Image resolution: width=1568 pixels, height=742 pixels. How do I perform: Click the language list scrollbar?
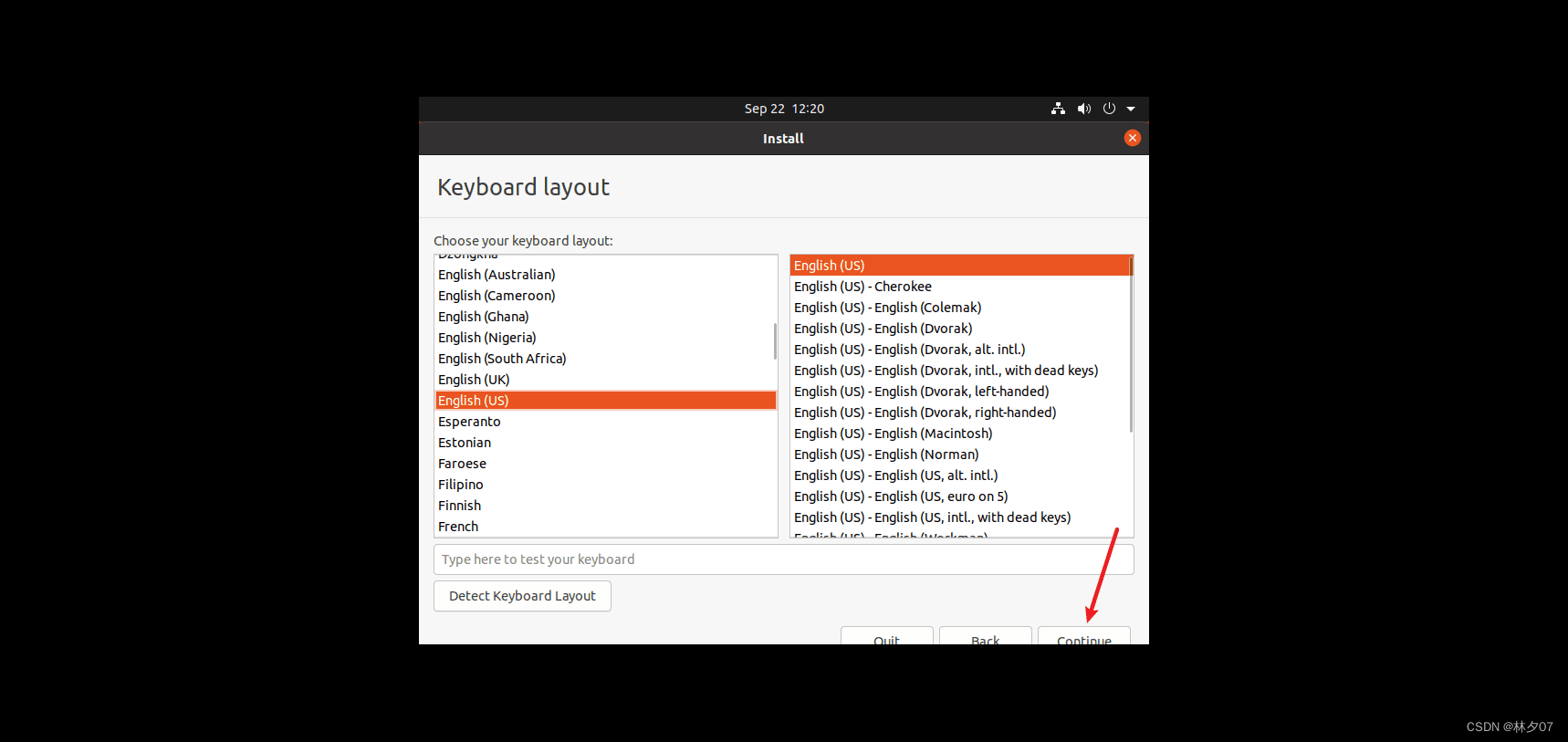point(775,341)
